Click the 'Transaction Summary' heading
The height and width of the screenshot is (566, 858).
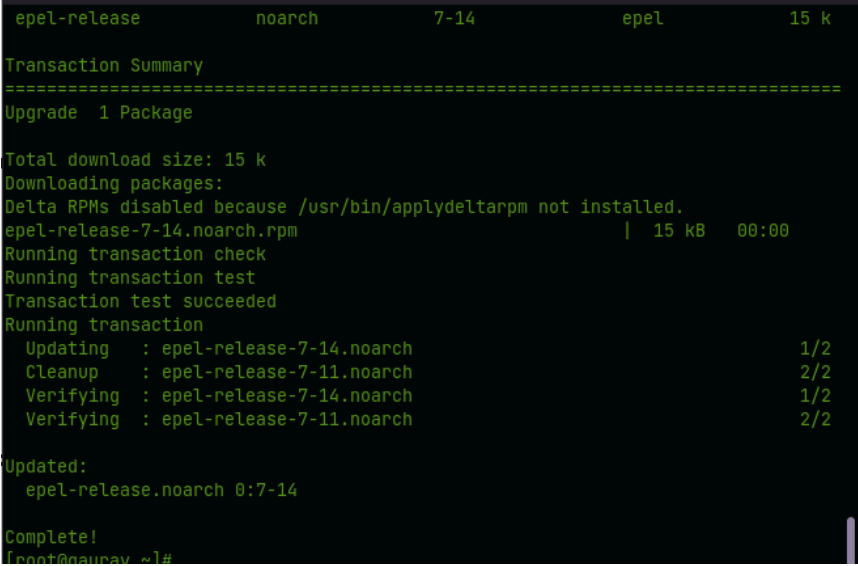click(104, 66)
